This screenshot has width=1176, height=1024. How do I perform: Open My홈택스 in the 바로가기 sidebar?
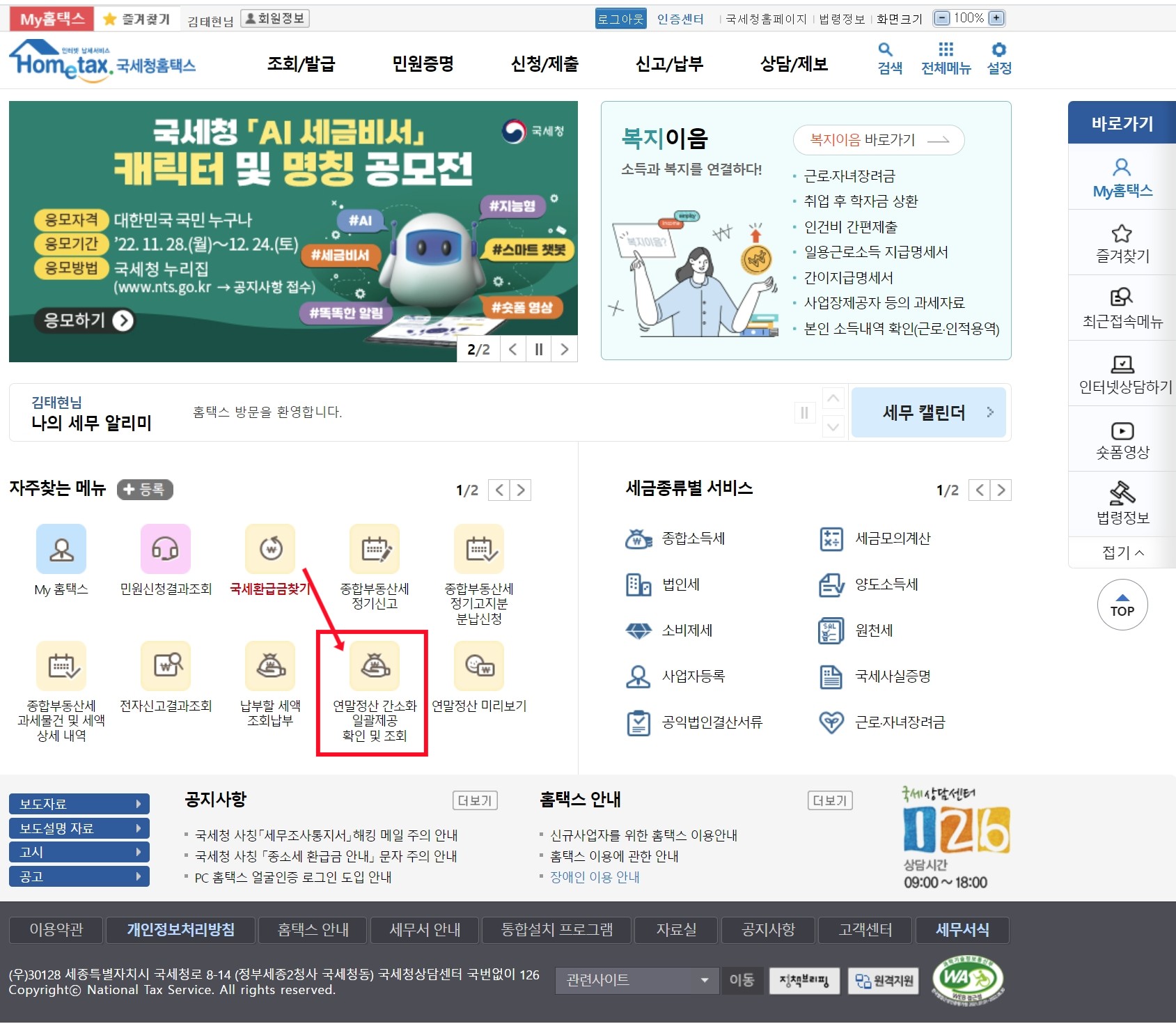pos(1122,178)
